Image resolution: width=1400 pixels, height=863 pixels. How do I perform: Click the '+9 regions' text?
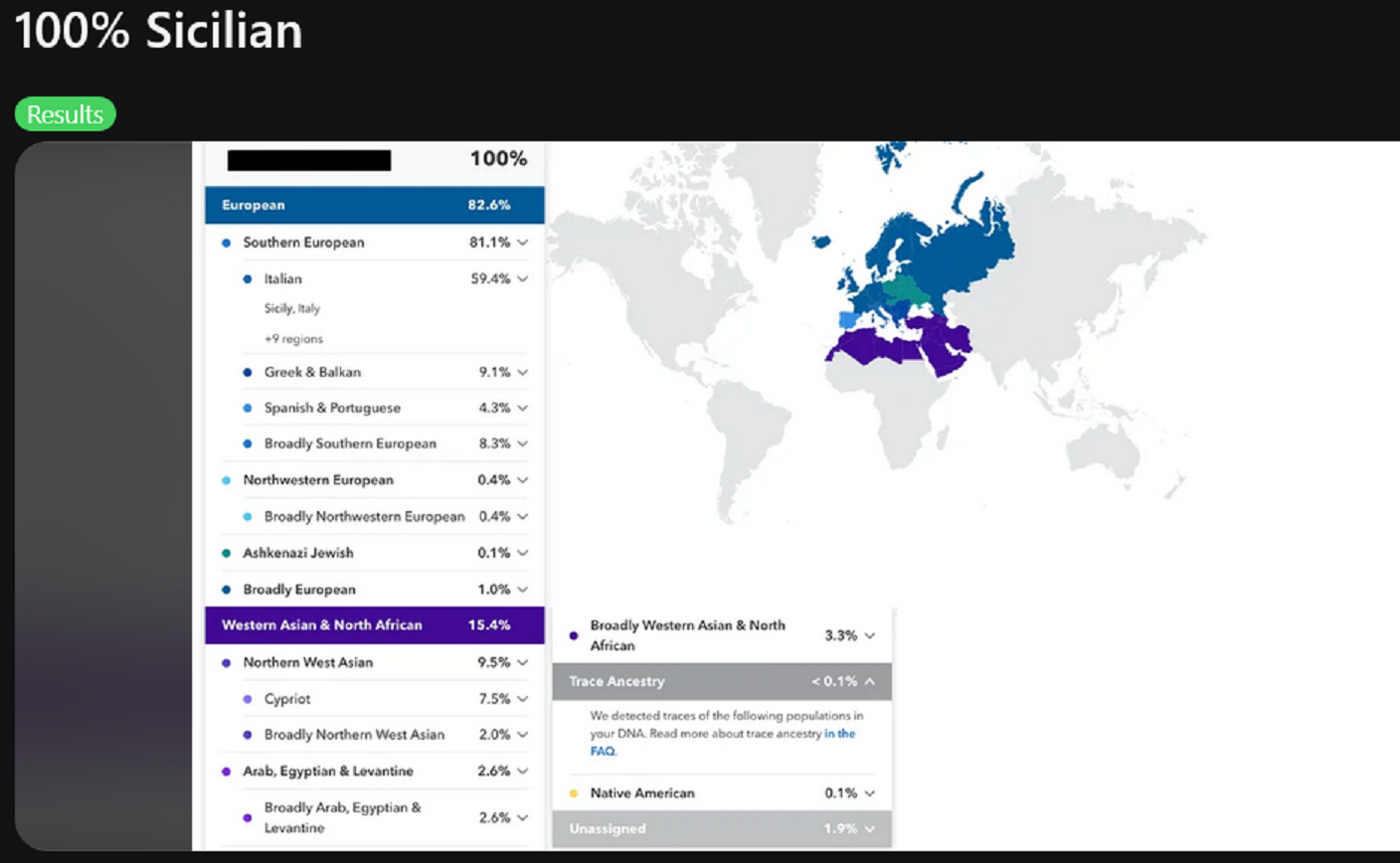[293, 339]
